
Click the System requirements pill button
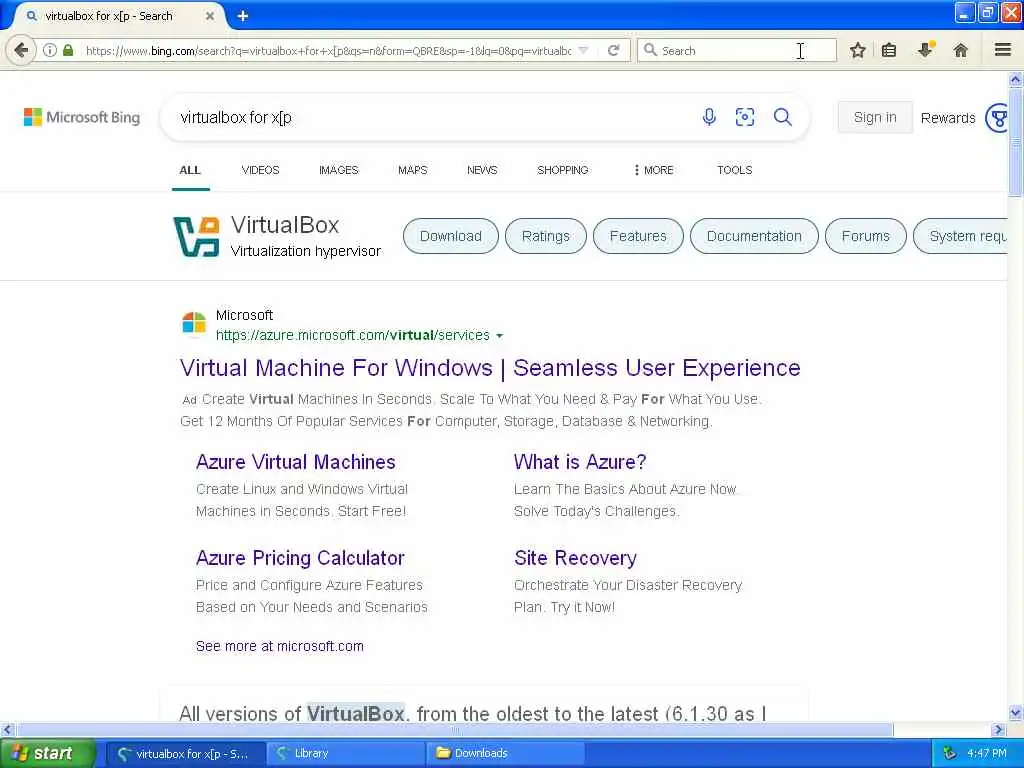coord(960,236)
